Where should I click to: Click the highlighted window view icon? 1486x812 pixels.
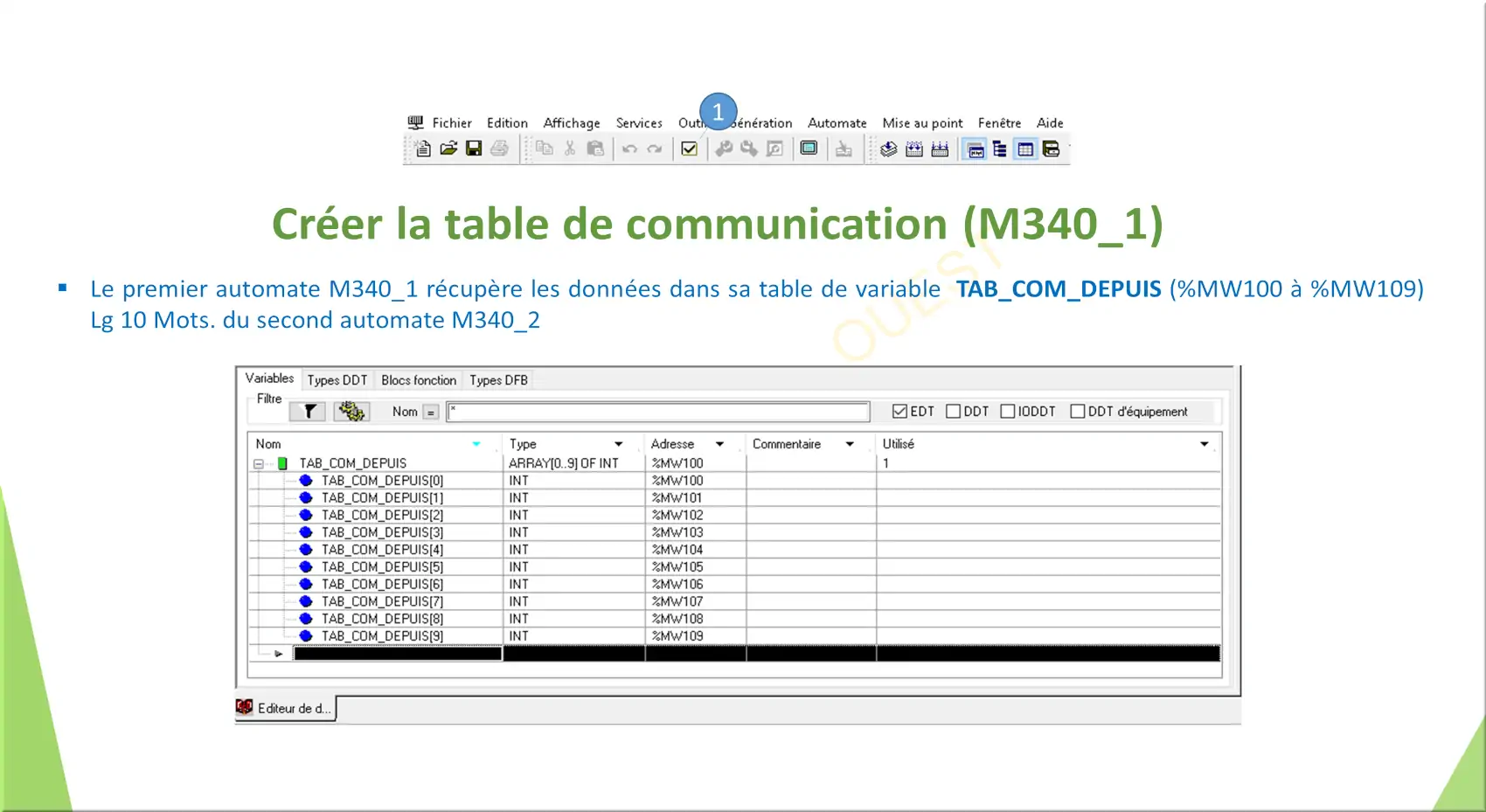point(975,149)
